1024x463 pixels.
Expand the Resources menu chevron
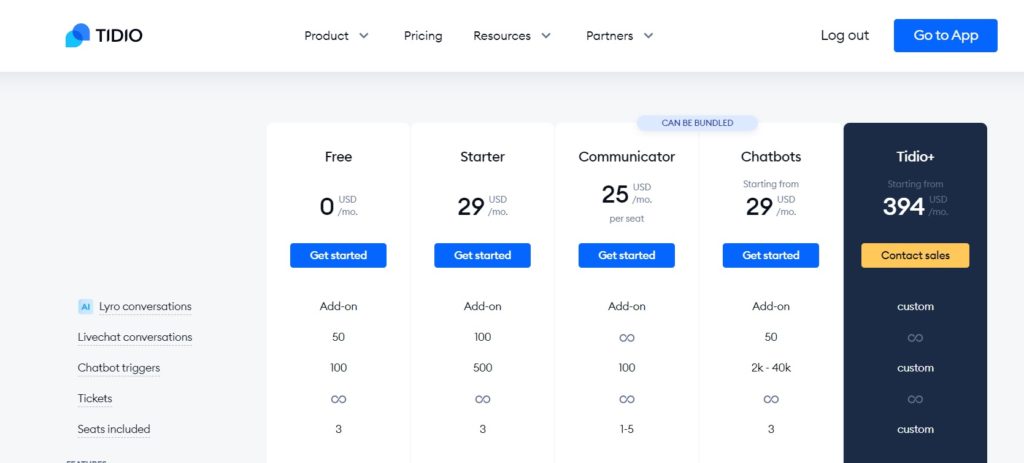[546, 36]
